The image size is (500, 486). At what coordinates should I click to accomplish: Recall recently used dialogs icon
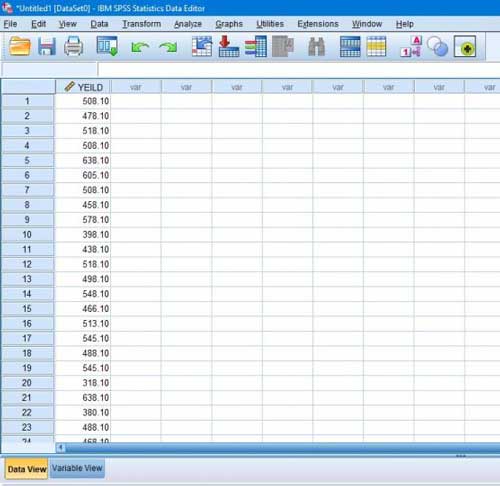pos(107,46)
